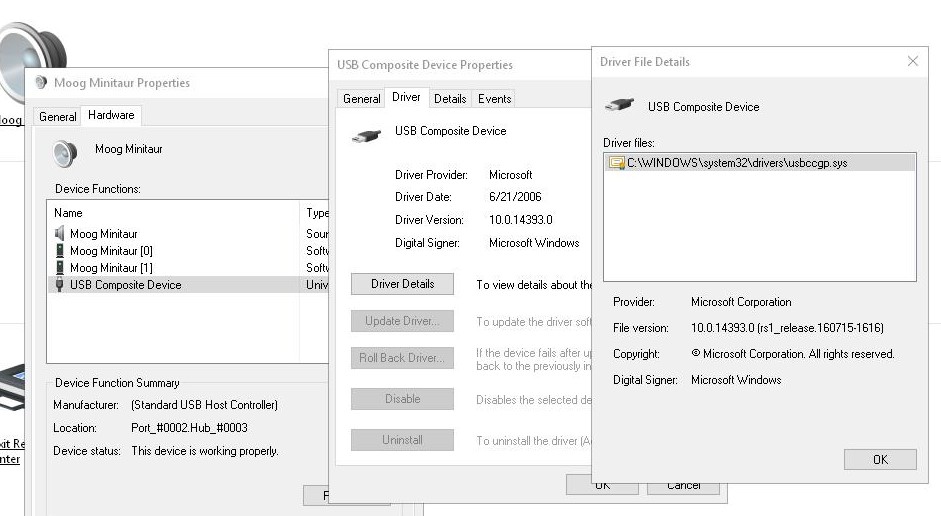The image size is (941, 516).
Task: Click the Moog Minitaur title bar speaker icon
Action: [x=41, y=83]
